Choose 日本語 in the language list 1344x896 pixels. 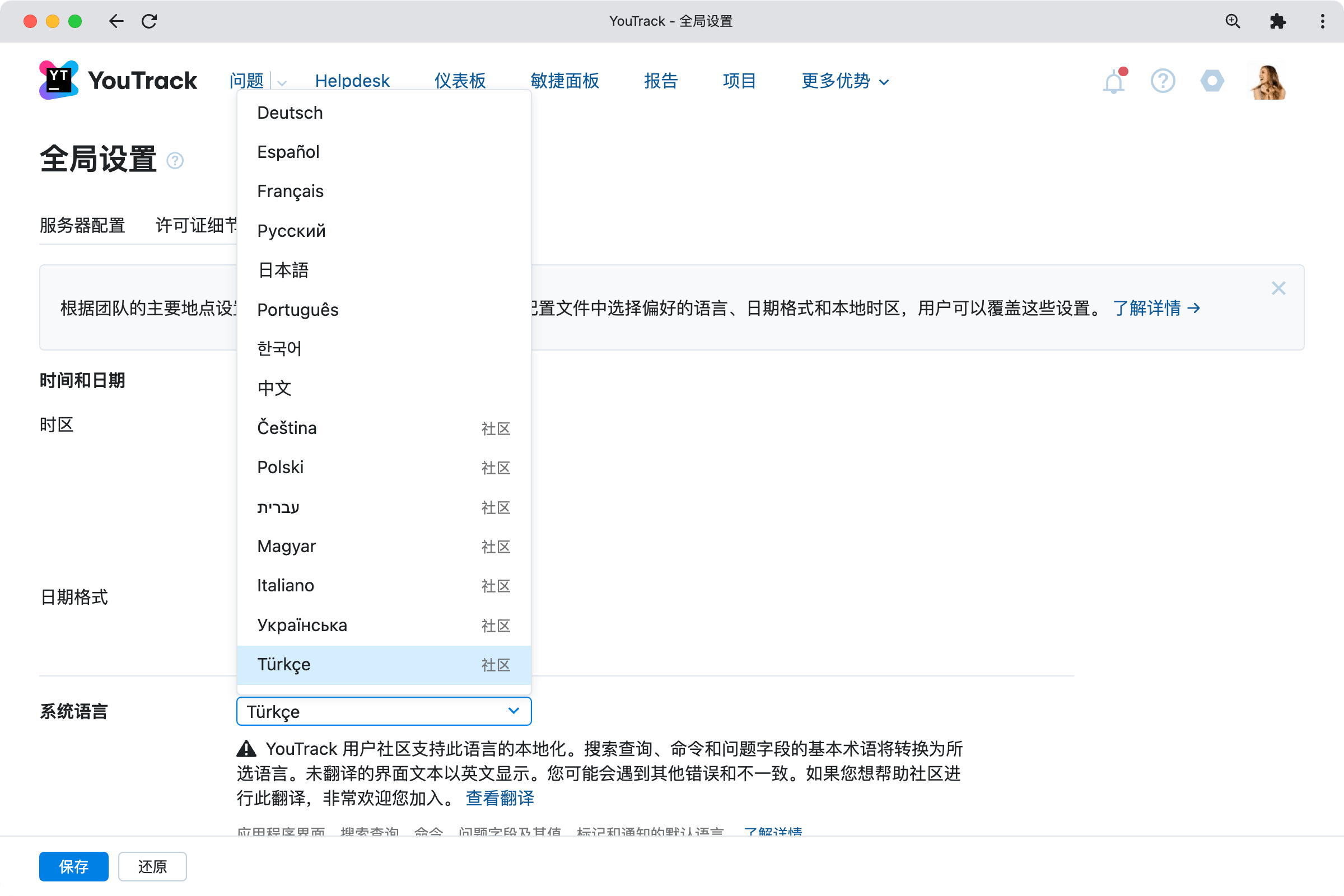[283, 270]
